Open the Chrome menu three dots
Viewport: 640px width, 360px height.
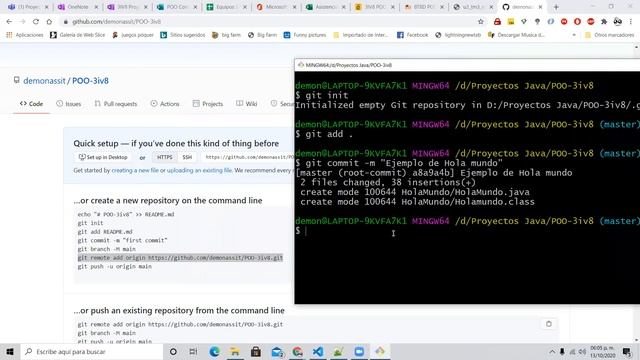point(631,22)
